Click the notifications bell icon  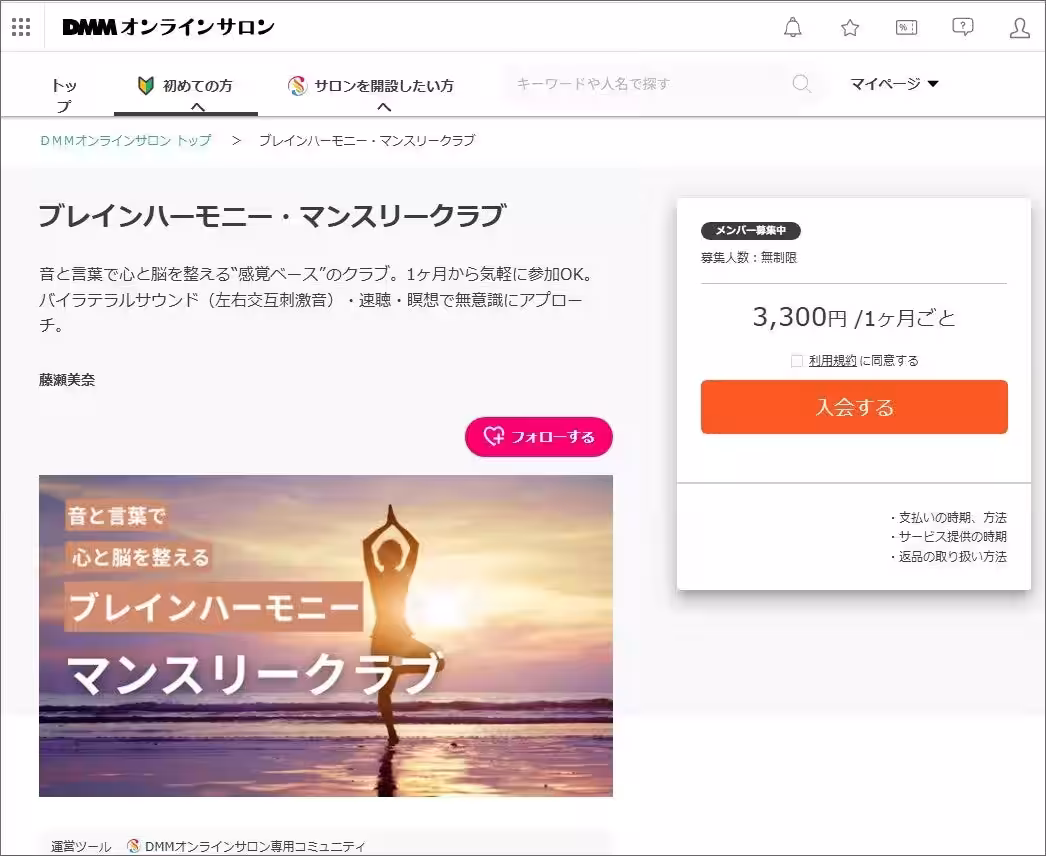(792, 28)
